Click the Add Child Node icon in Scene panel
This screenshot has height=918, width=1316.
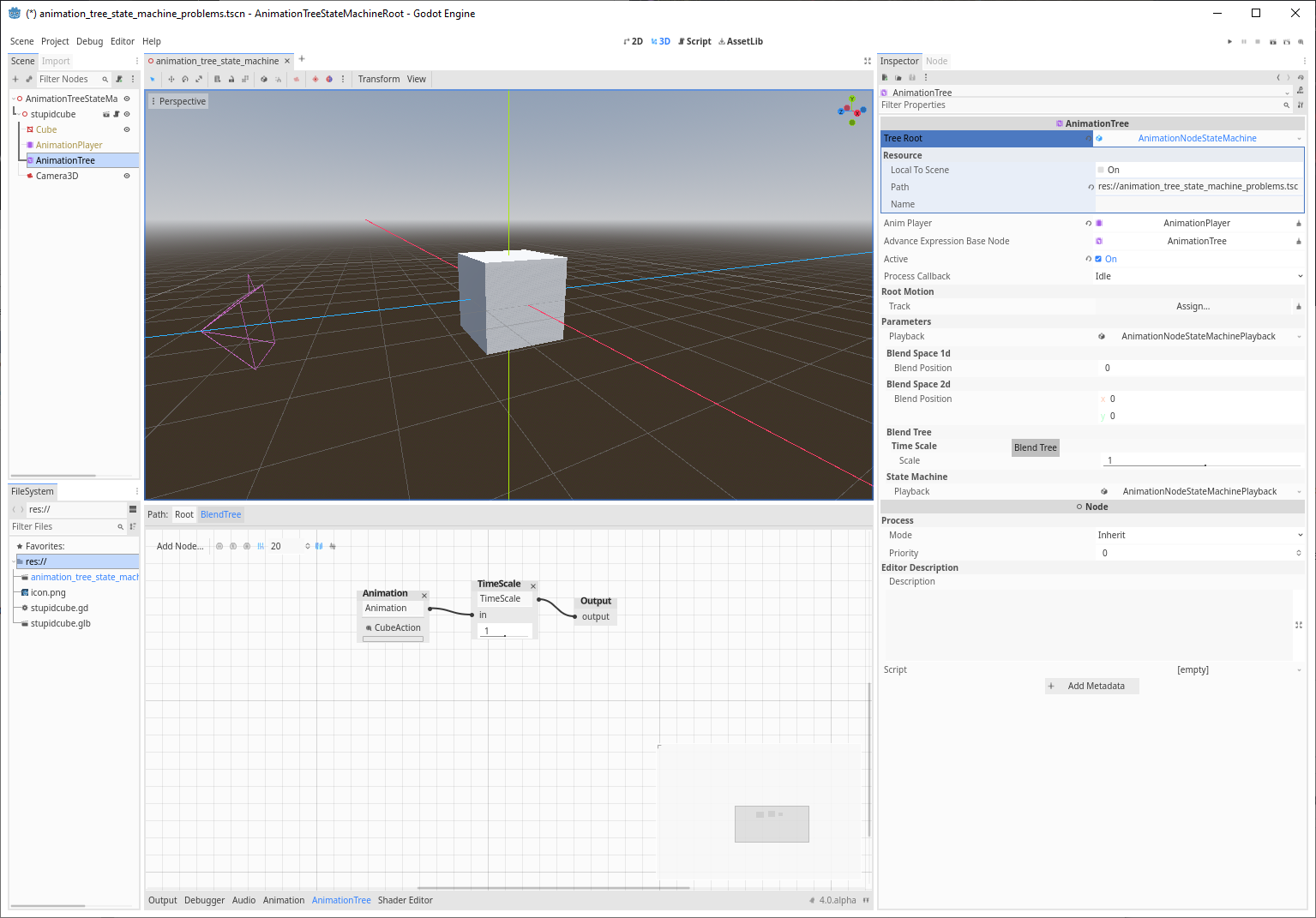(x=15, y=79)
